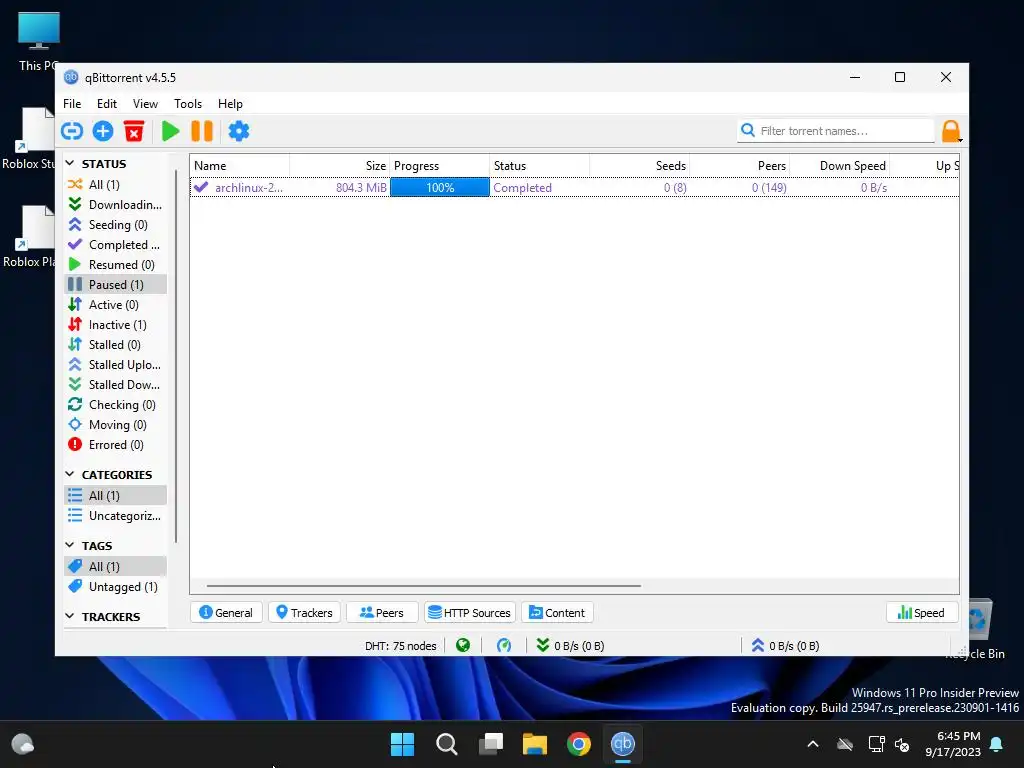This screenshot has width=1024, height=768.
Task: Select the Active (0) status filter
Action: pyautogui.click(x=115, y=305)
